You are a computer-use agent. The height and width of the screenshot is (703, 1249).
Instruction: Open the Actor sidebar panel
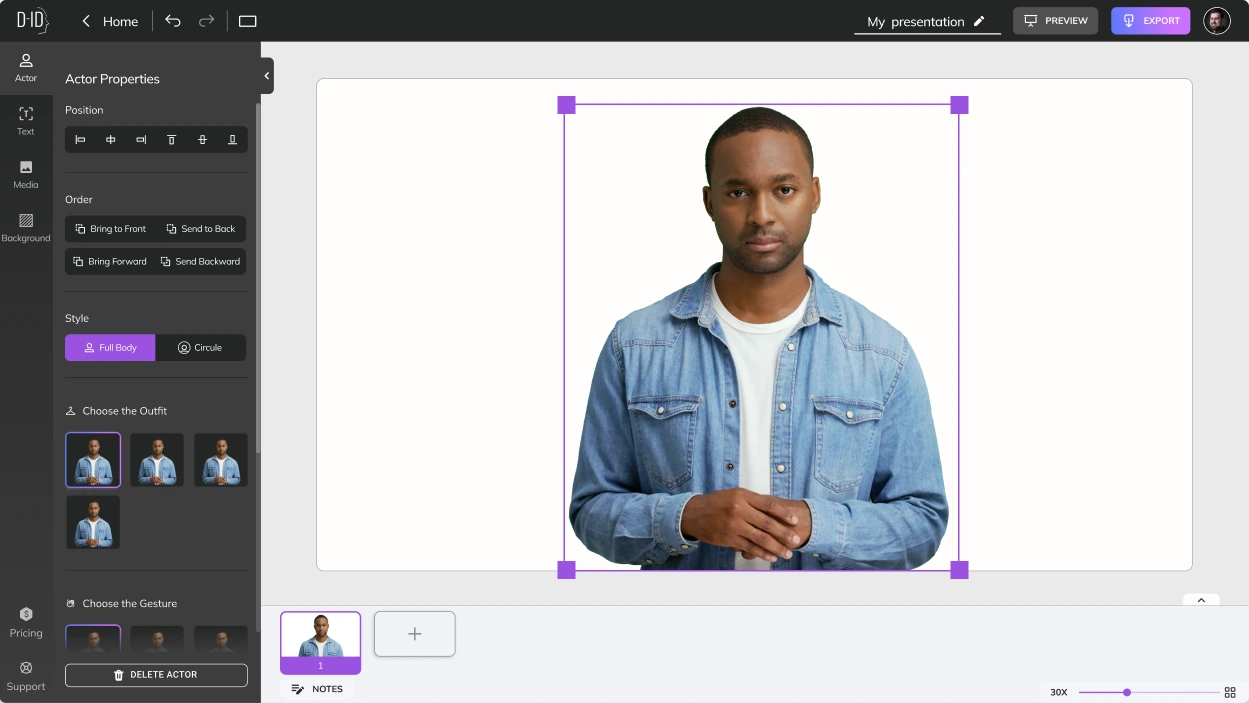point(26,67)
